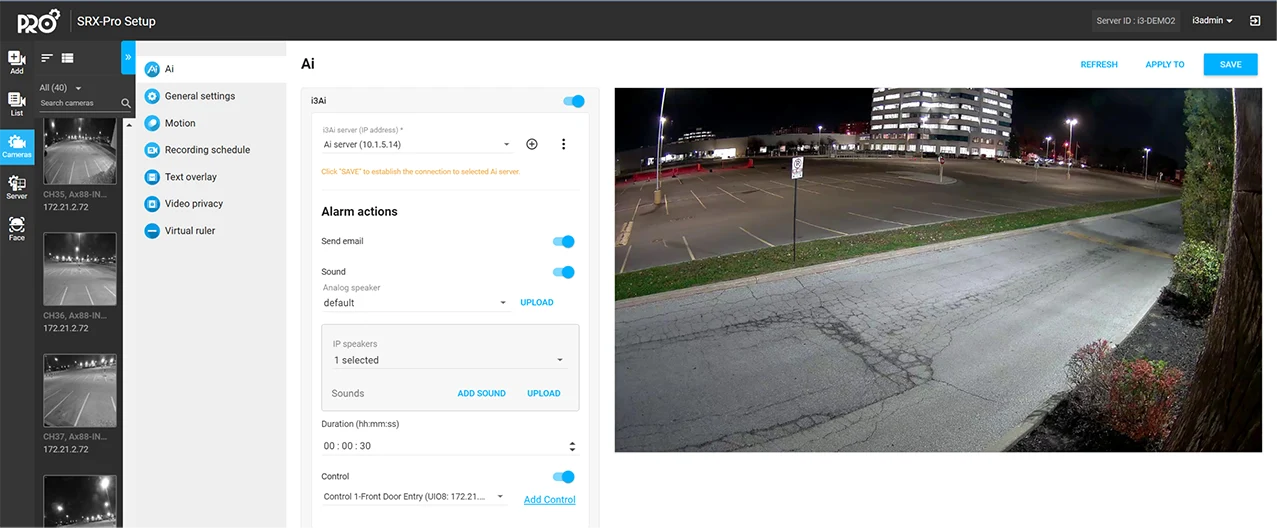The image size is (1280, 528).
Task: Click the add Ai server plus icon
Action: point(532,144)
